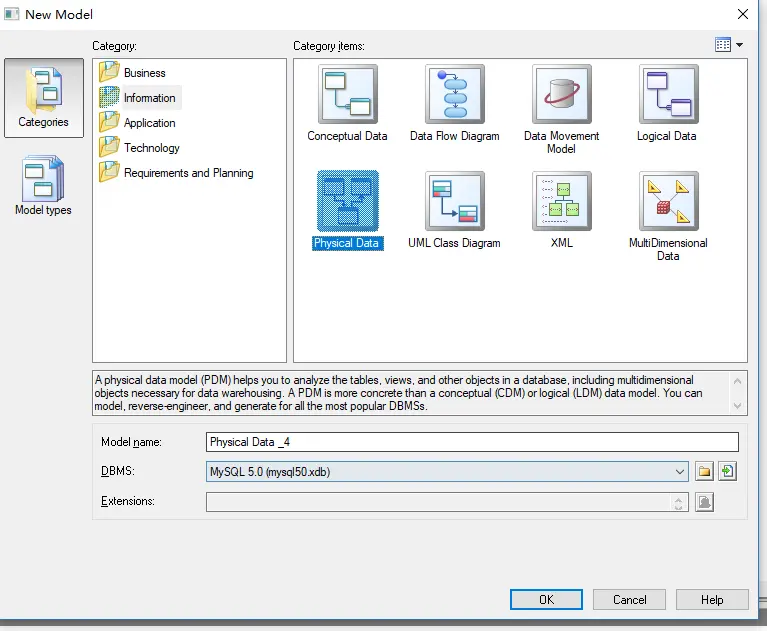Open the select extensions icon button
Screen dimensions: 767x631
(x=704, y=502)
